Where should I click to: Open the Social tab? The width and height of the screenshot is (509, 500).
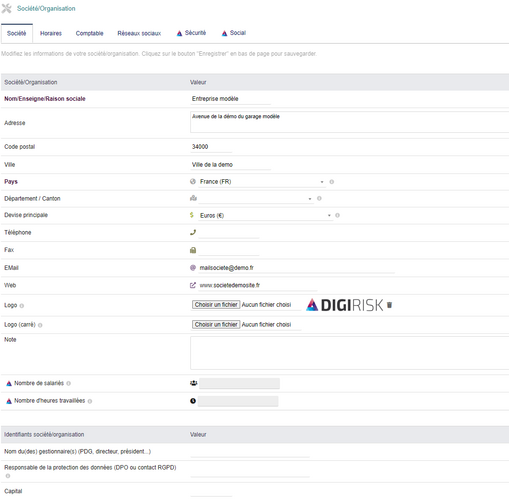pyautogui.click(x=234, y=33)
